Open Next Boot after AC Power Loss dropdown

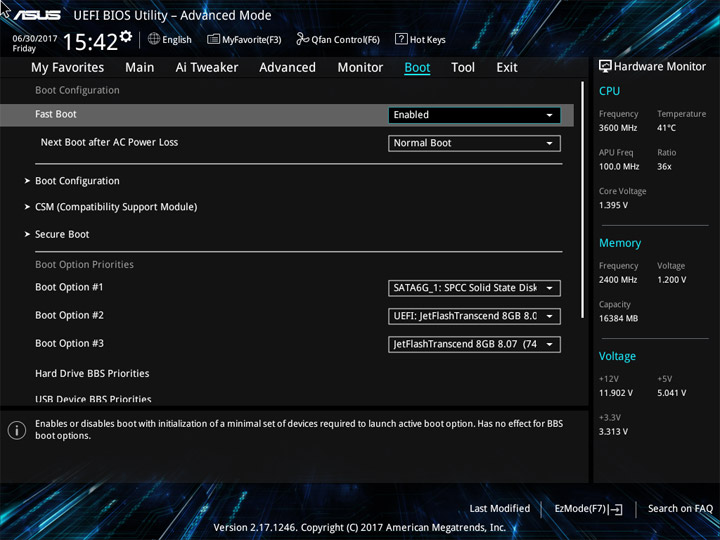tap(474, 143)
